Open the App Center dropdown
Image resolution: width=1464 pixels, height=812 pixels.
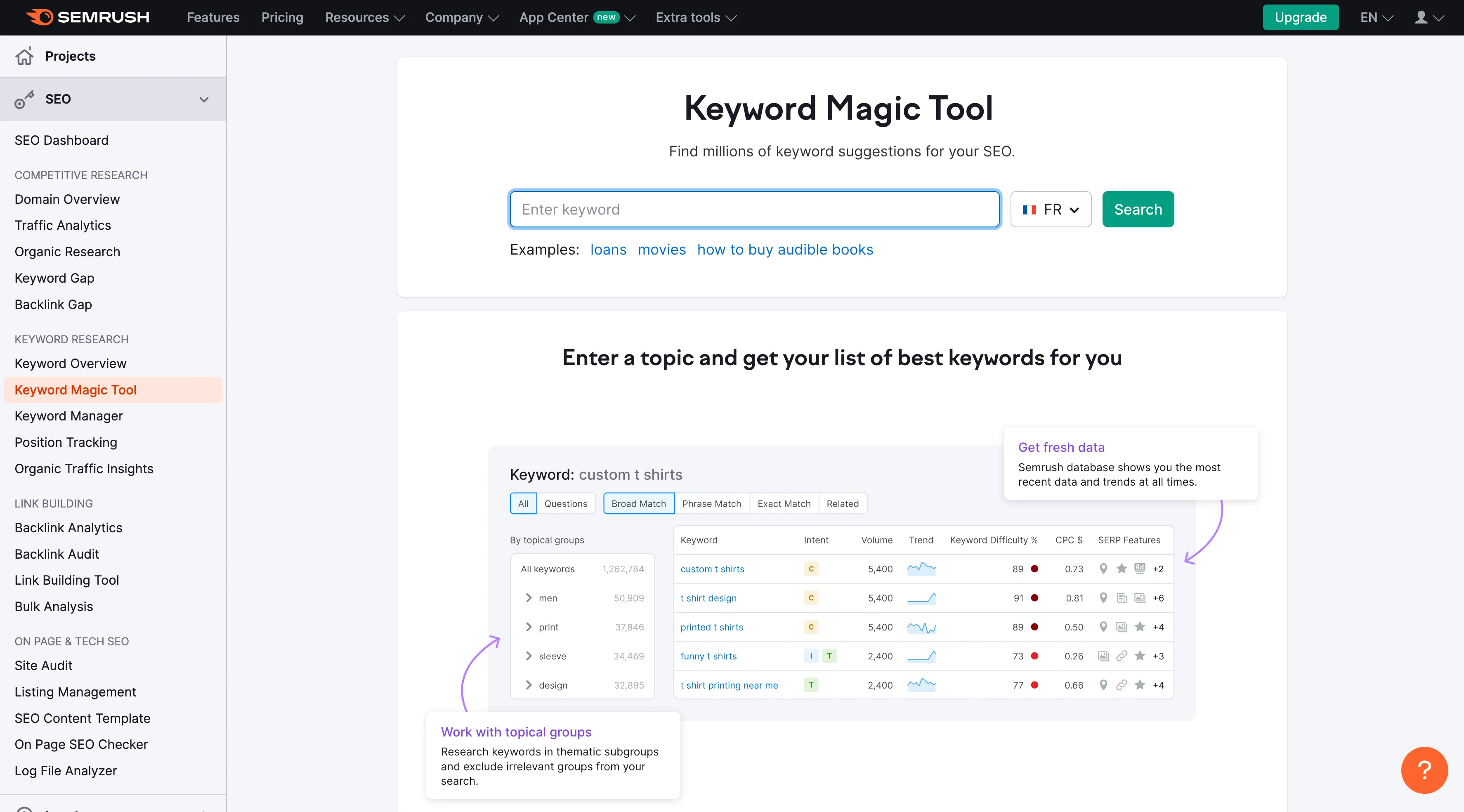pos(577,18)
